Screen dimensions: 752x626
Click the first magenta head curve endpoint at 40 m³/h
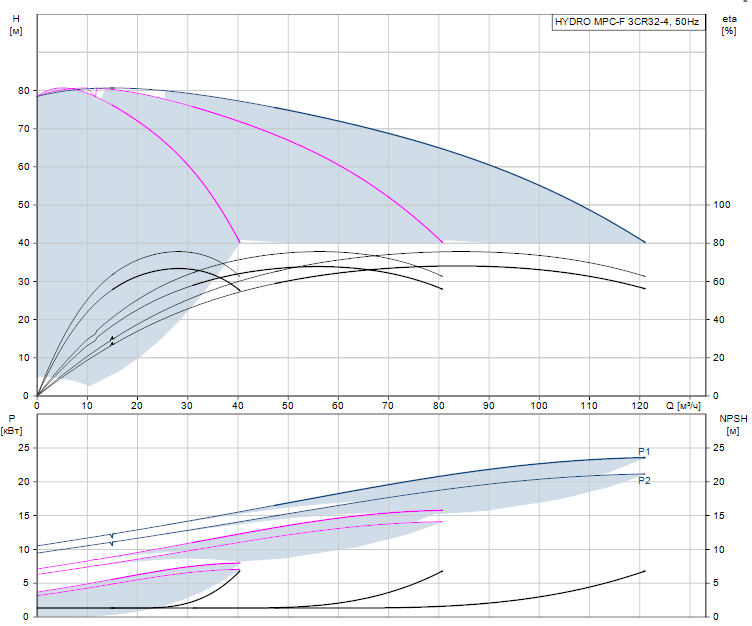(240, 242)
